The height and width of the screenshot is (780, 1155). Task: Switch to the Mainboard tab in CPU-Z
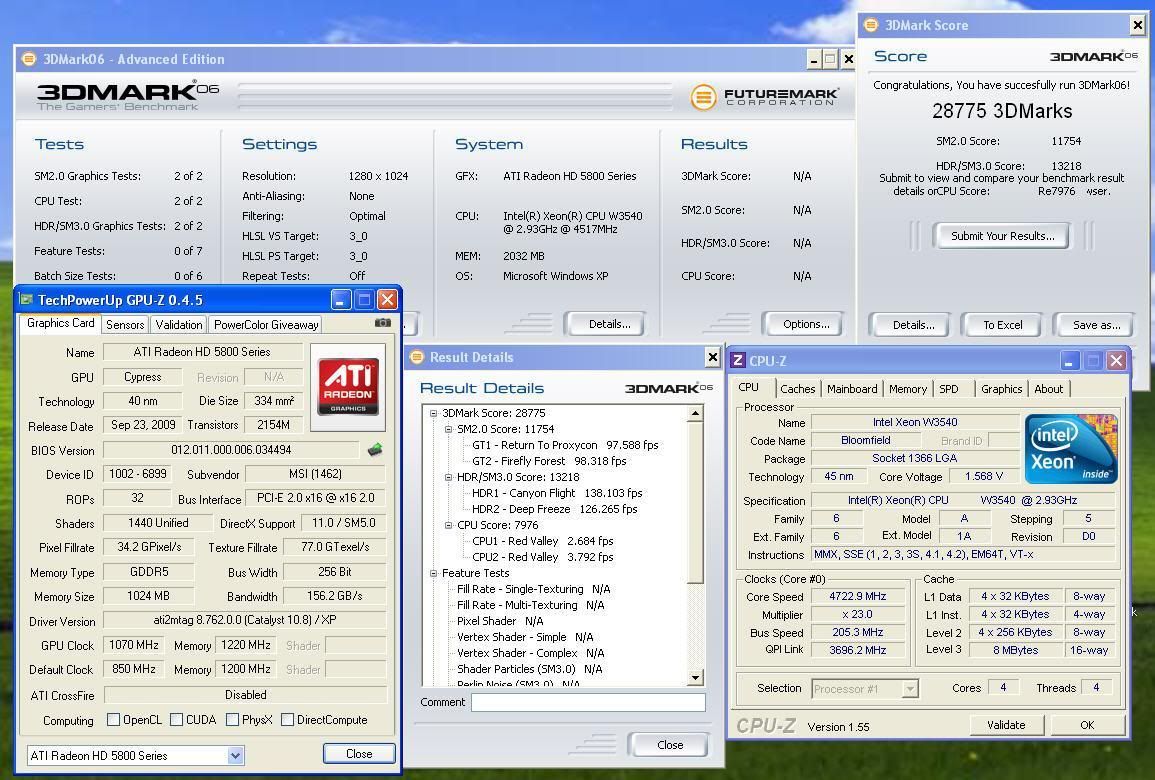(852, 389)
